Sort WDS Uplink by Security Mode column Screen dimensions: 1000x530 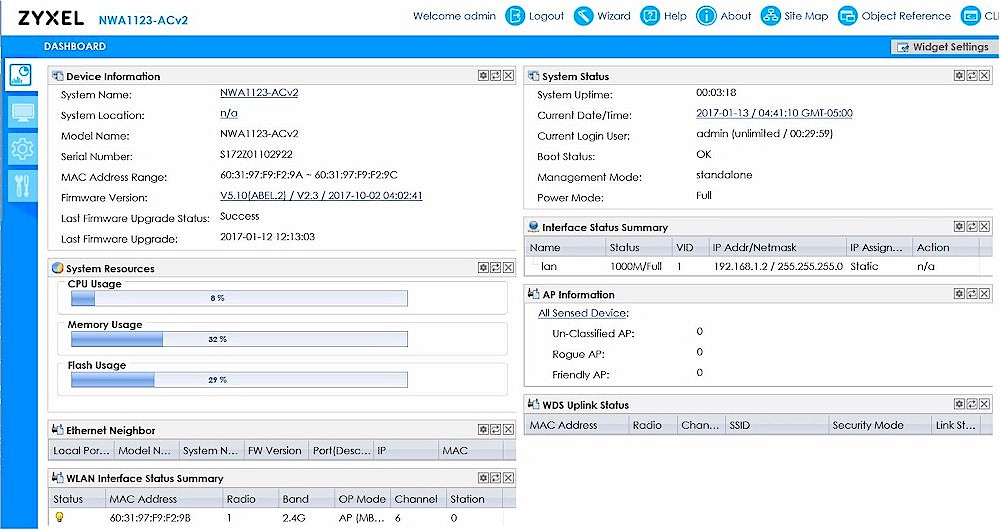pyautogui.click(x=879, y=425)
